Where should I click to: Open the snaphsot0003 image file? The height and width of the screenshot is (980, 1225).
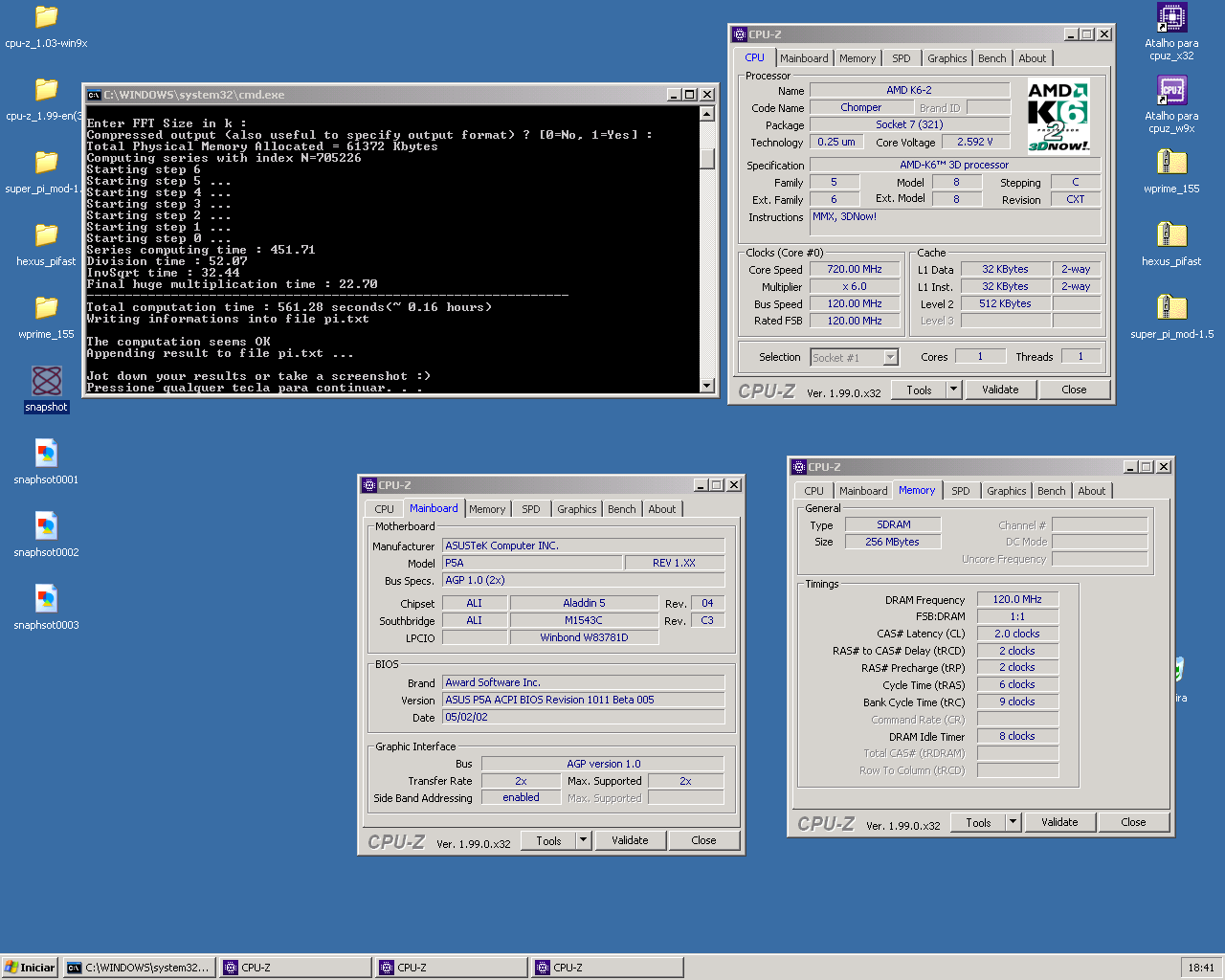[x=46, y=600]
